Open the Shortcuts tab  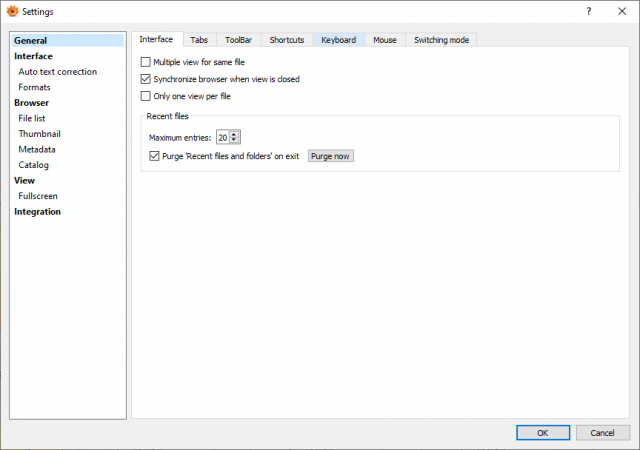tap(287, 40)
